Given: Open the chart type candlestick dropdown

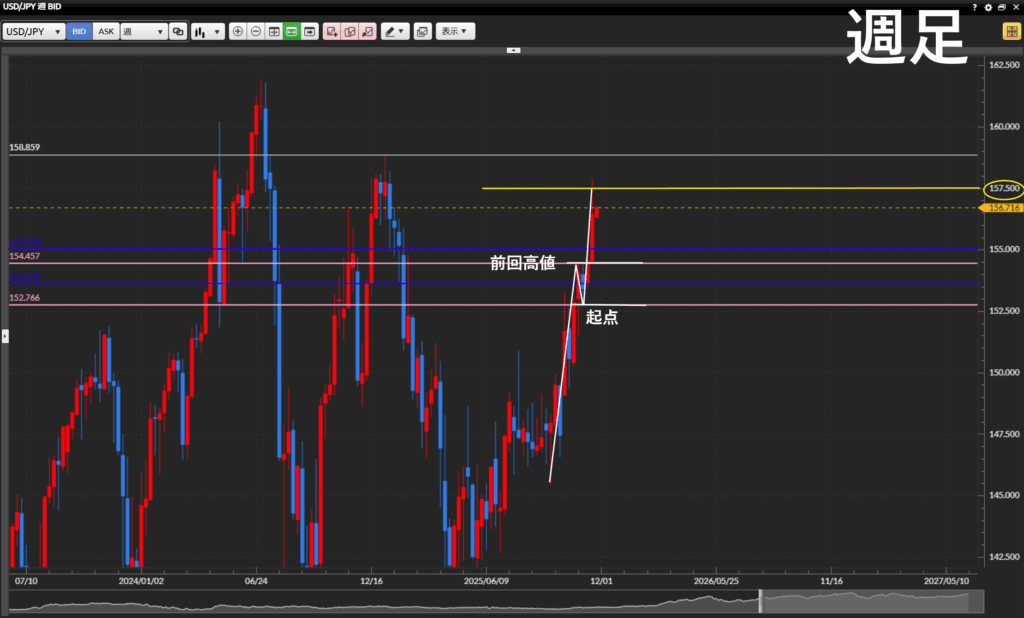Looking at the screenshot, I should (x=207, y=31).
